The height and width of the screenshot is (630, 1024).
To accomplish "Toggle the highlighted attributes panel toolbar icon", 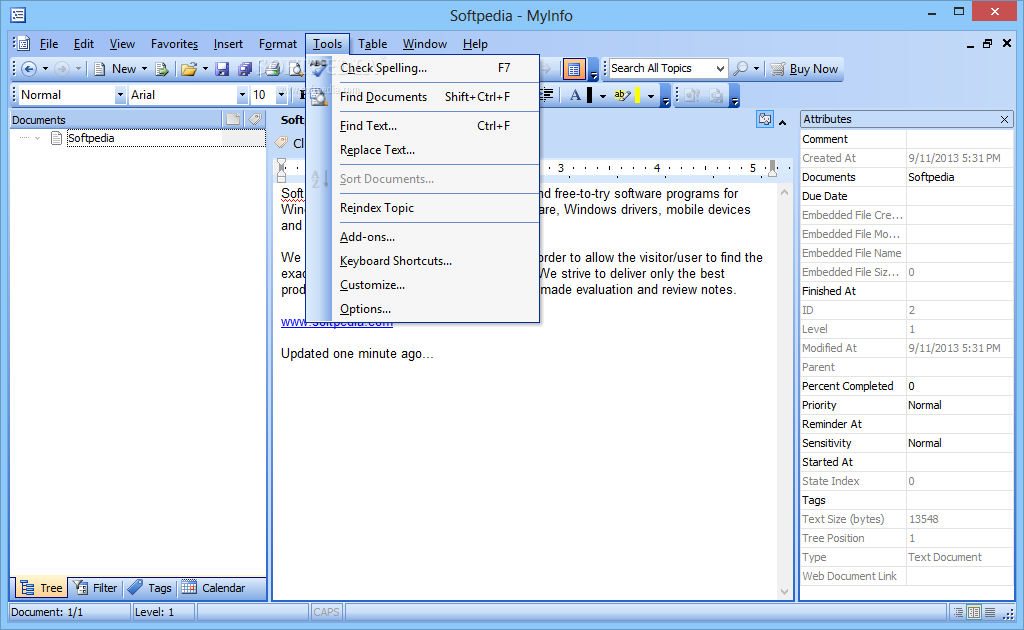I will (573, 69).
